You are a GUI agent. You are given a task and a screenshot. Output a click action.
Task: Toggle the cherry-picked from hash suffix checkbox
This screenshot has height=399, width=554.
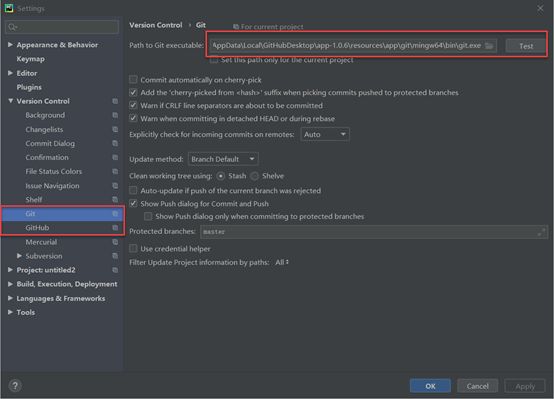click(x=133, y=93)
